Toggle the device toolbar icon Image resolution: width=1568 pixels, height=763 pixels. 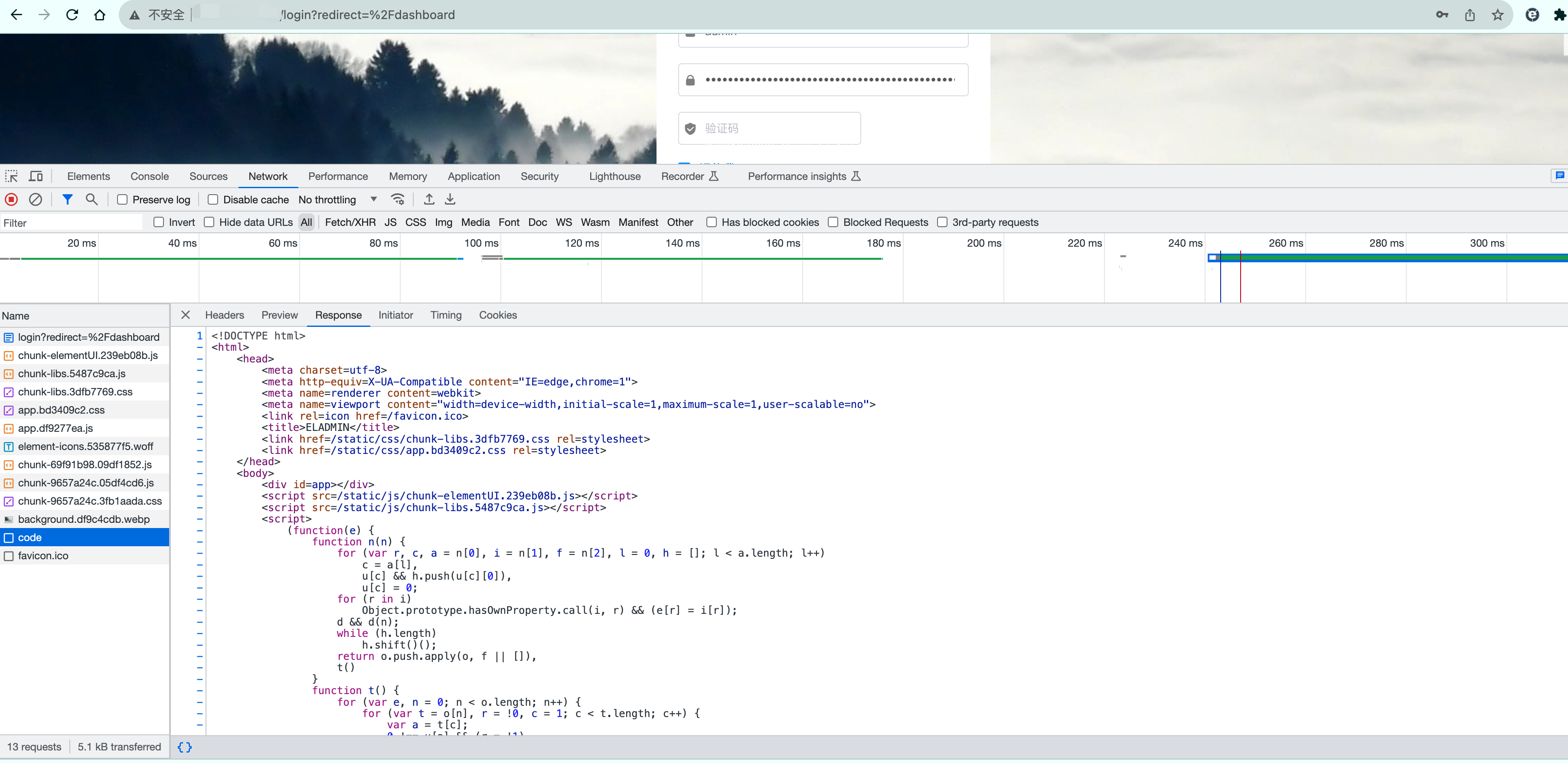(x=36, y=176)
